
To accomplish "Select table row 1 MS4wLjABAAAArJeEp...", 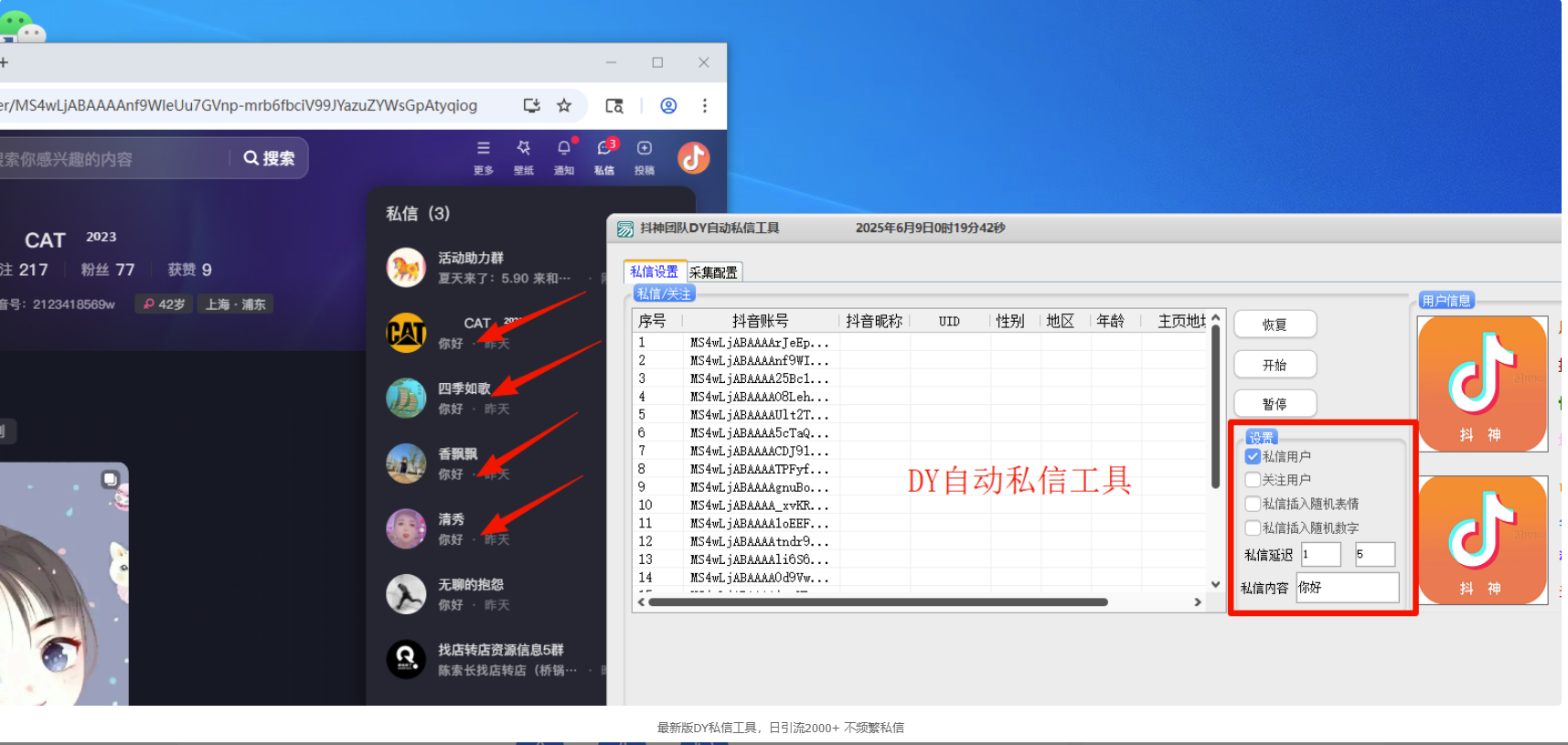I will point(921,342).
